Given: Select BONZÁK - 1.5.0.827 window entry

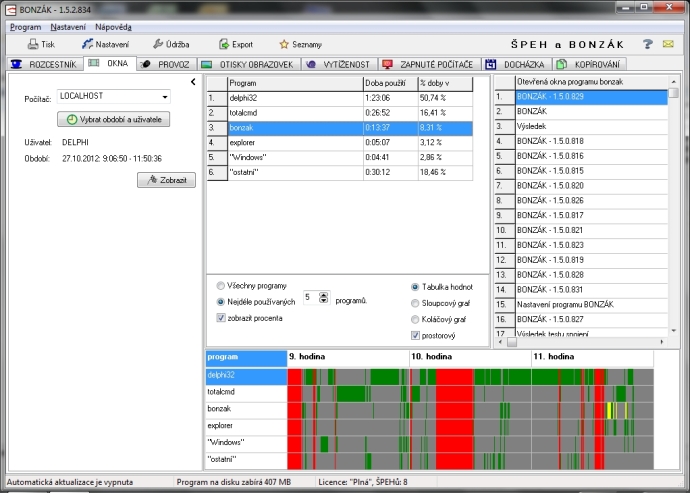Looking at the screenshot, I should (591, 320).
